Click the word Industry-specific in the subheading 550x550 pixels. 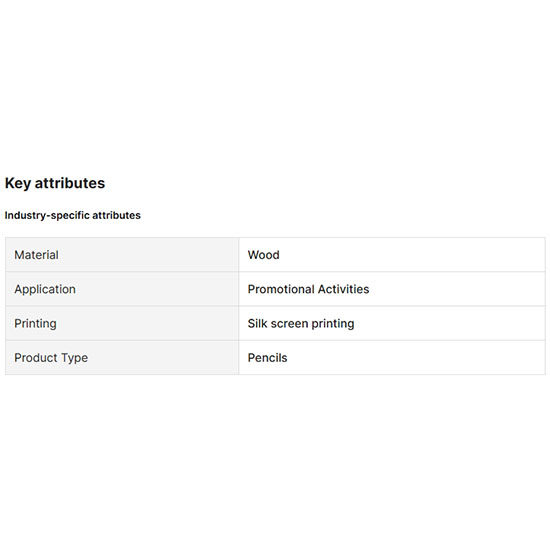click(x=47, y=215)
